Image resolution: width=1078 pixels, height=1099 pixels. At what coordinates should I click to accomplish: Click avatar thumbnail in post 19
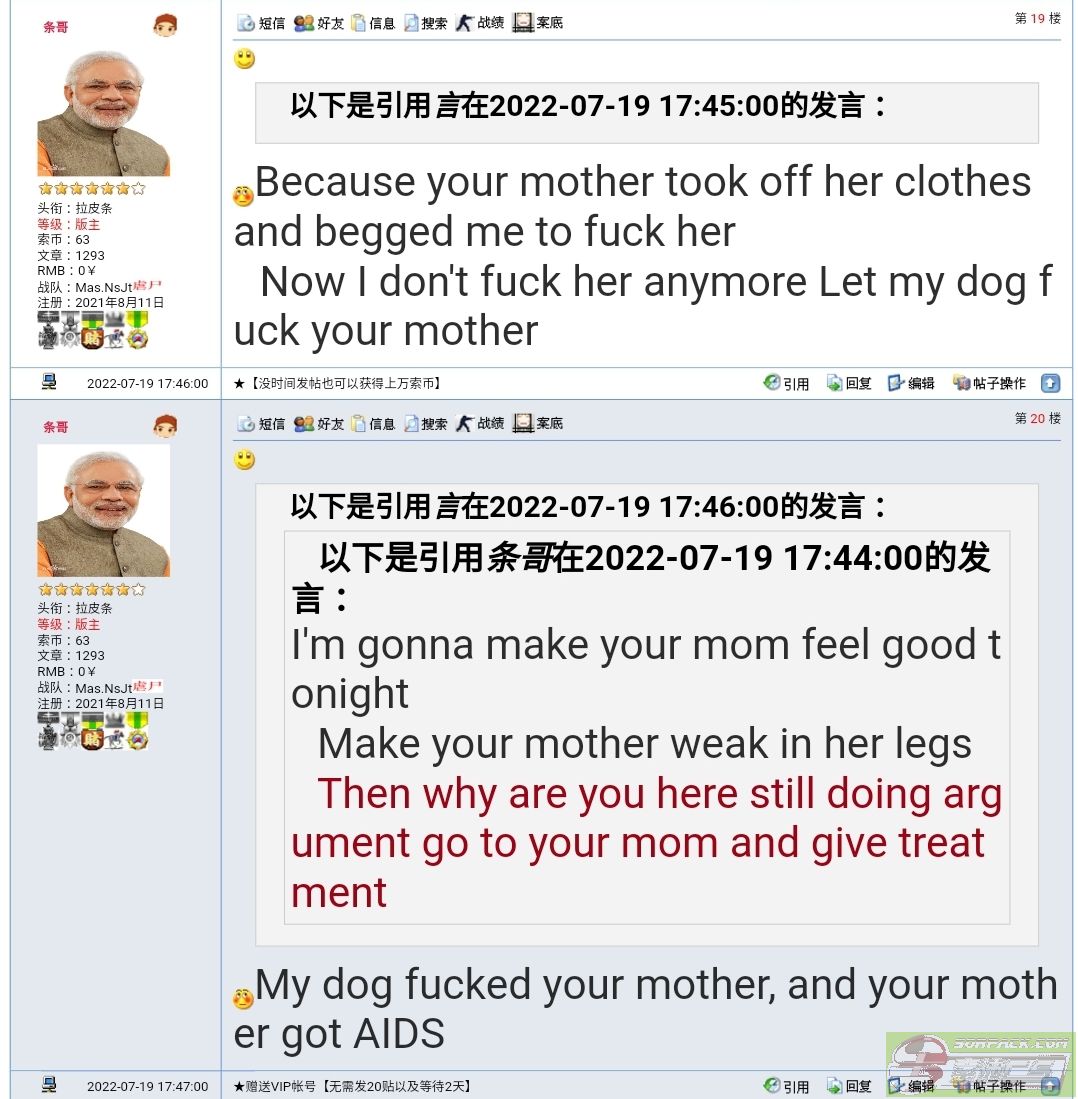(x=104, y=112)
